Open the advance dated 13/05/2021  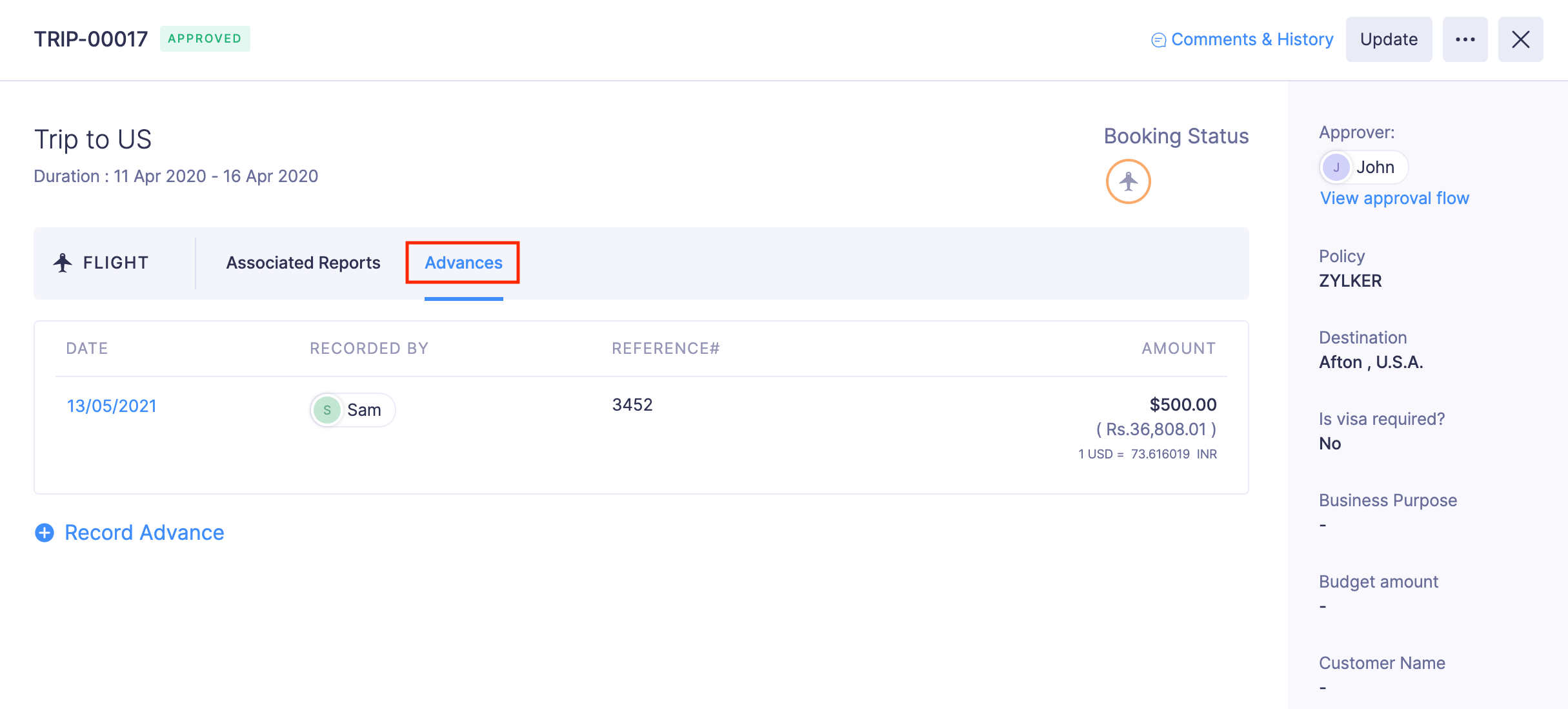(x=112, y=406)
